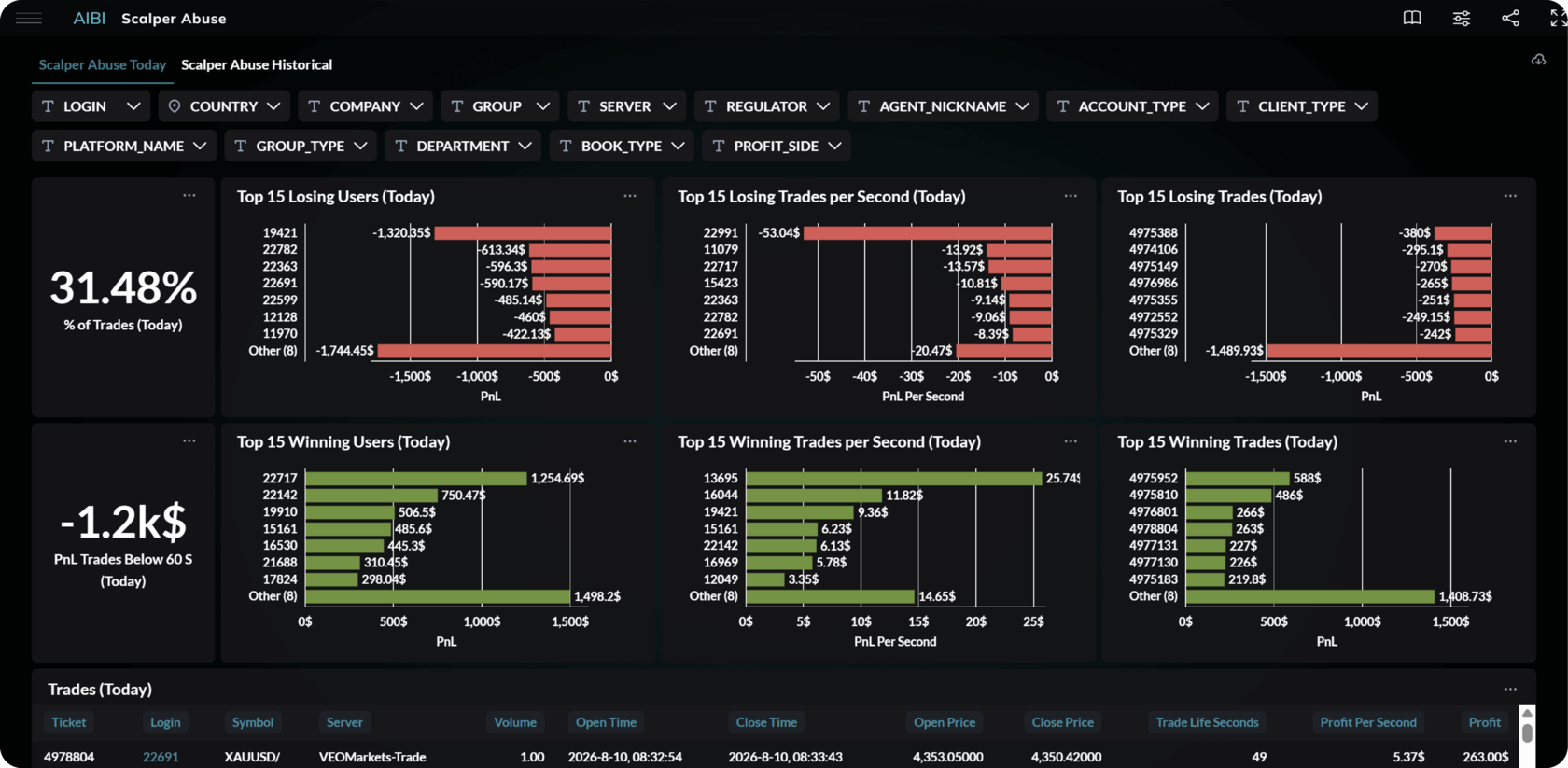
Task: Select the 22717 bar in Winning Users chart
Action: point(416,478)
